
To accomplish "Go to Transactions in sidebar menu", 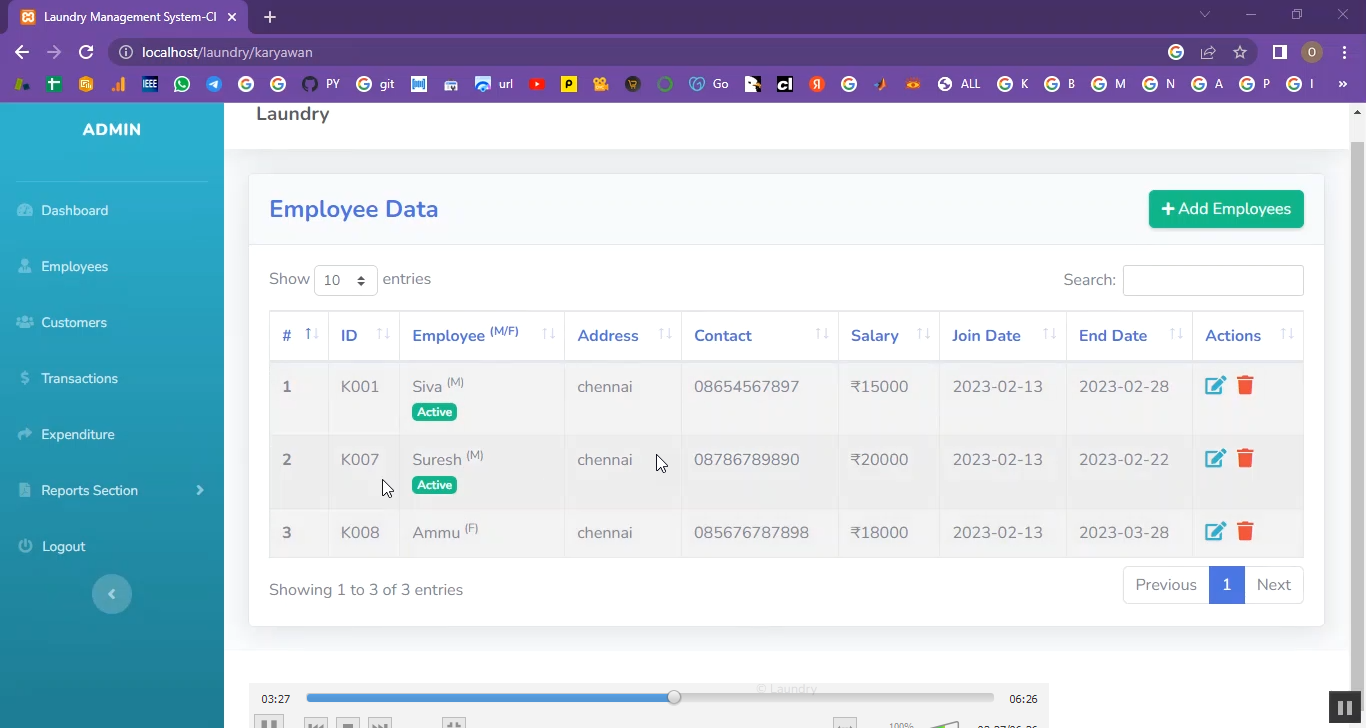I will coord(79,378).
